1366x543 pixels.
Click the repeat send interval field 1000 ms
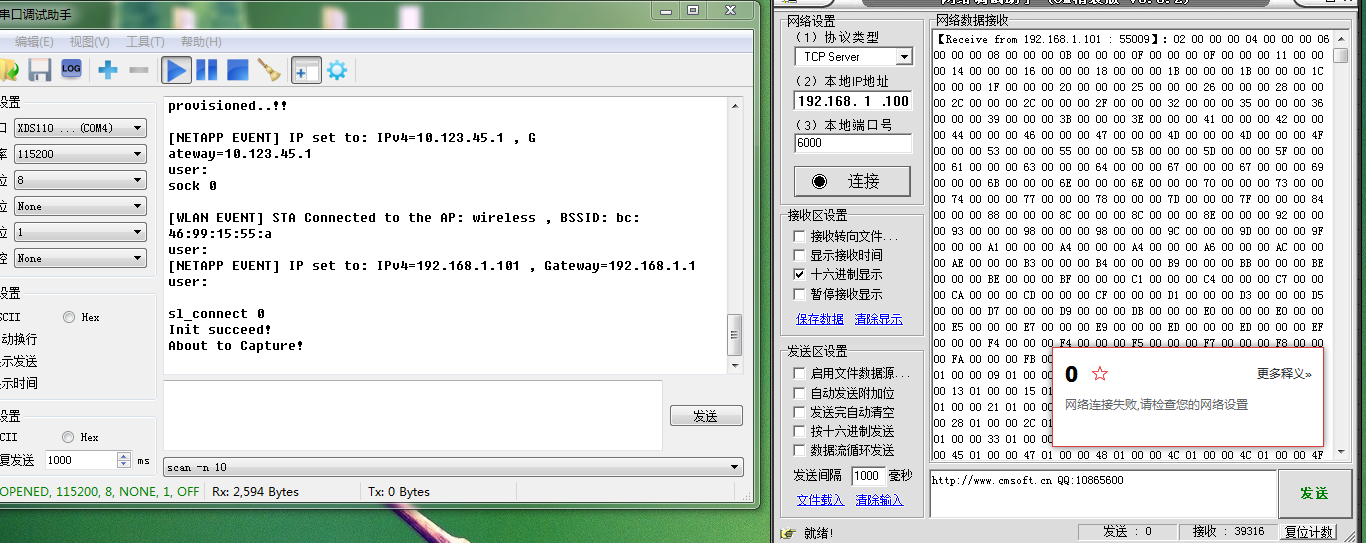pyautogui.click(x=80, y=460)
